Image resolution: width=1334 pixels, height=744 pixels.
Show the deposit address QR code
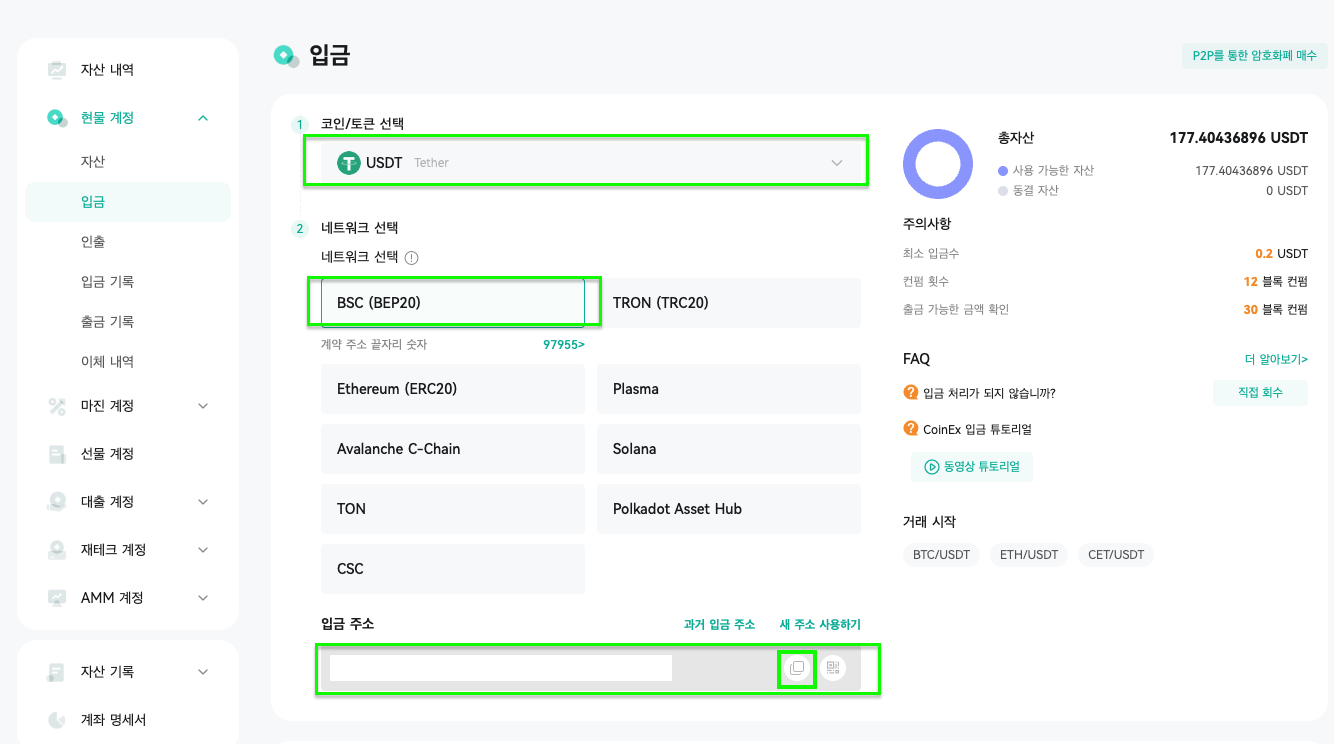point(833,668)
